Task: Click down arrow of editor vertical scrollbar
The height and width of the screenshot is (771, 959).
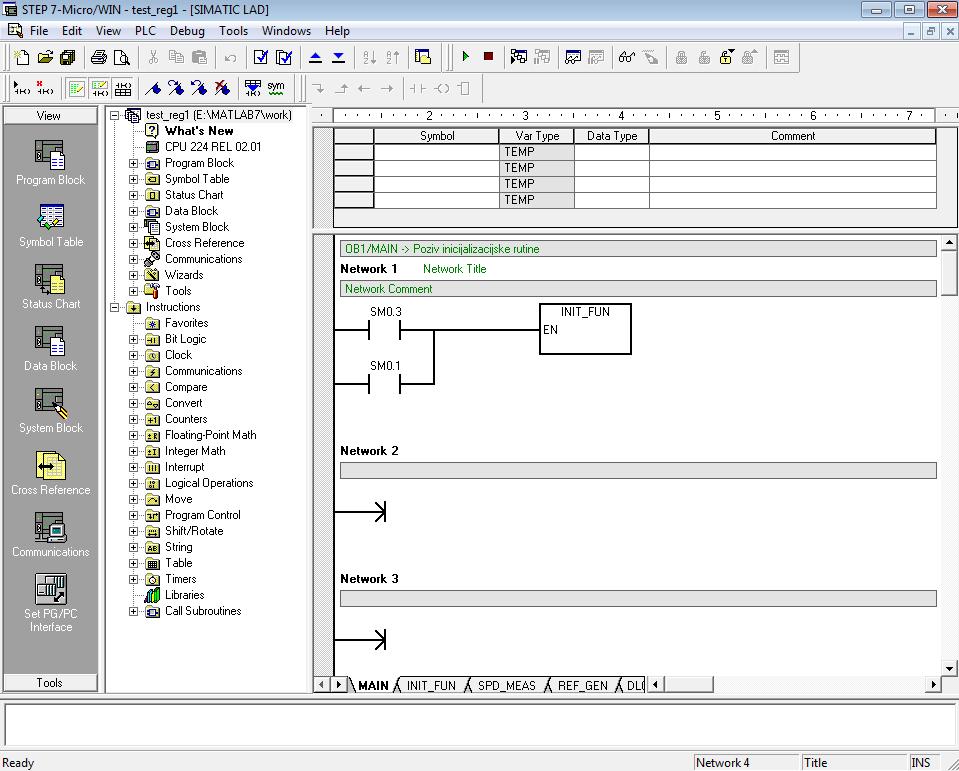Action: (x=949, y=668)
